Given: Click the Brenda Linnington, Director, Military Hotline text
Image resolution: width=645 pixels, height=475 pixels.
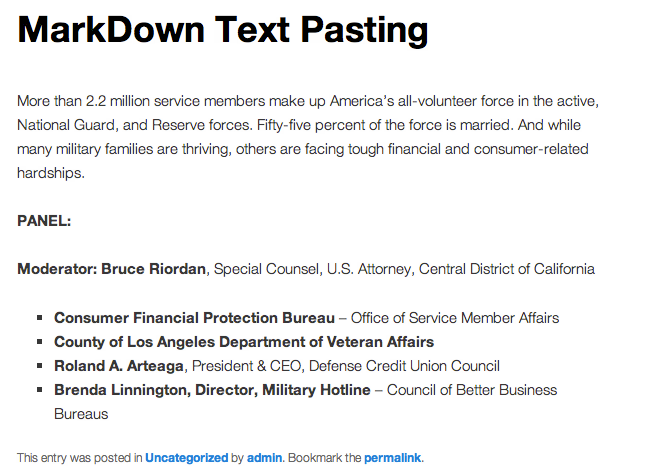Looking at the screenshot, I should [x=212, y=390].
